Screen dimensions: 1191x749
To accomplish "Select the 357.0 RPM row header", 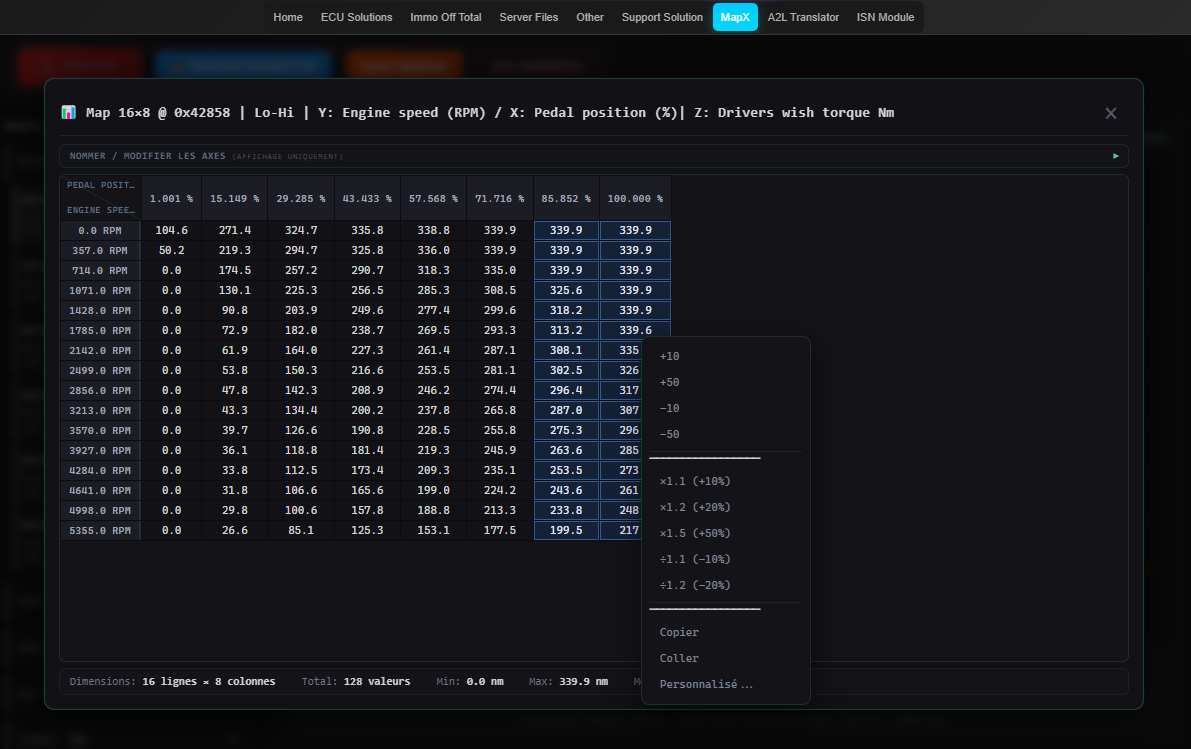I will 100,250.
